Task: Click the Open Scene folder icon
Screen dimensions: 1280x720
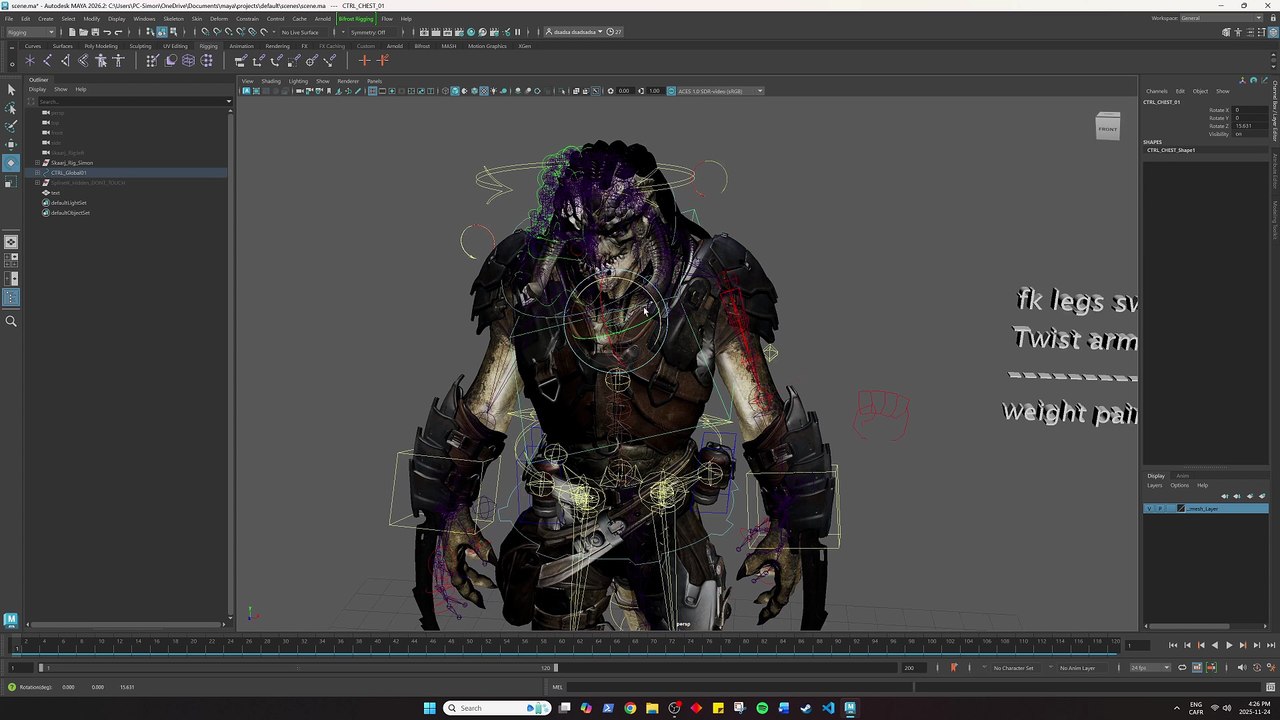Action: tap(83, 32)
